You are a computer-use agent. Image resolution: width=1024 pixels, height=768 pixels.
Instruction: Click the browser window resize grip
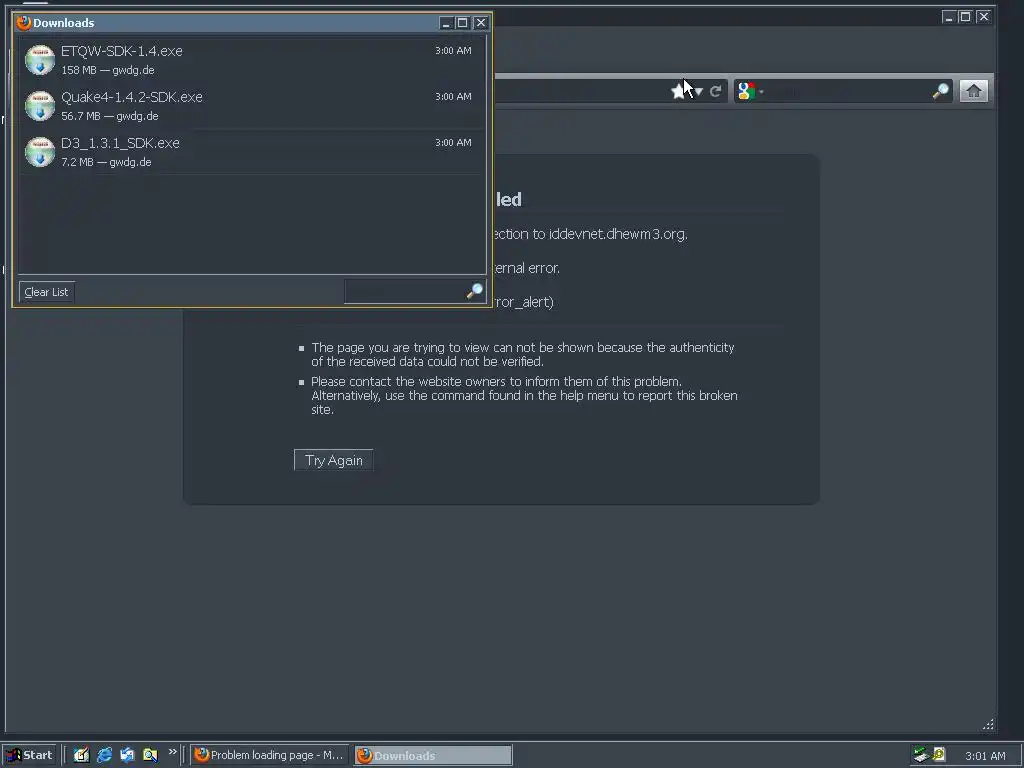pyautogui.click(x=988, y=724)
